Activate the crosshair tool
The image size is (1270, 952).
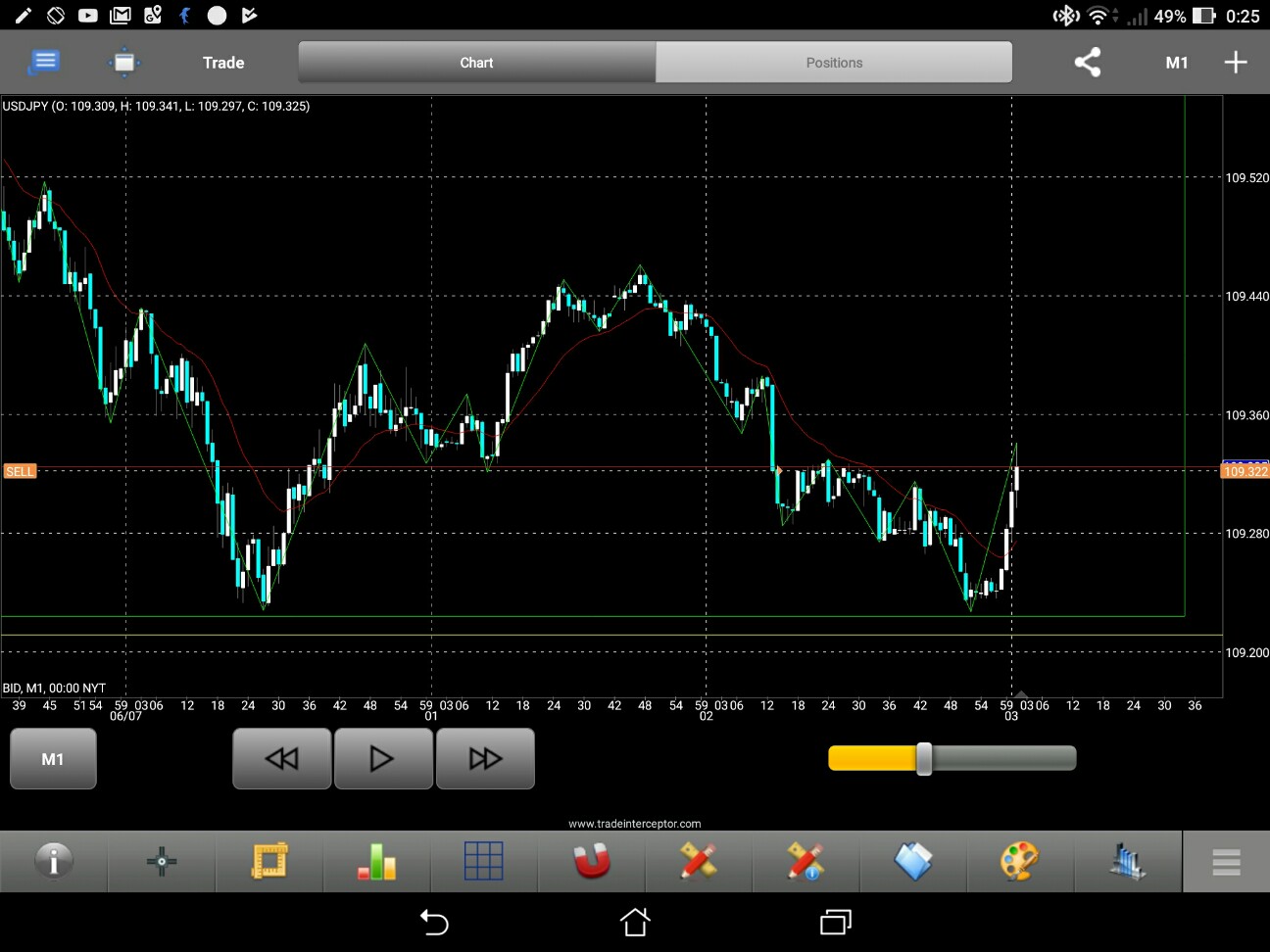[x=162, y=861]
